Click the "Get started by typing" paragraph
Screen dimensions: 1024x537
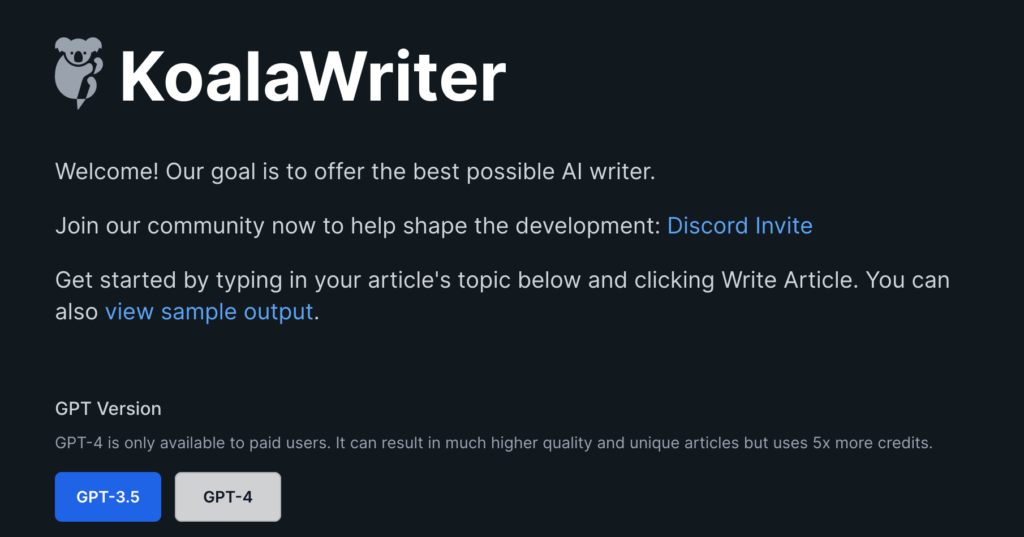502,296
